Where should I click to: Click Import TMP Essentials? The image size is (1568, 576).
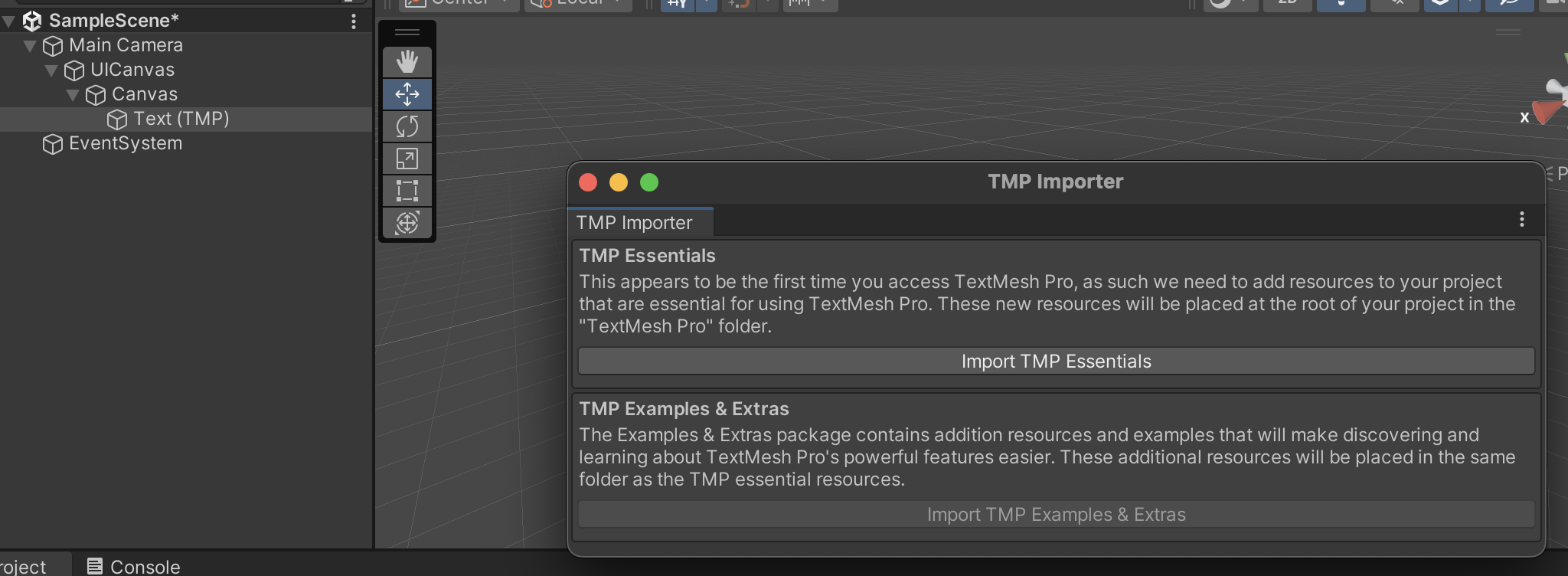[1057, 362]
